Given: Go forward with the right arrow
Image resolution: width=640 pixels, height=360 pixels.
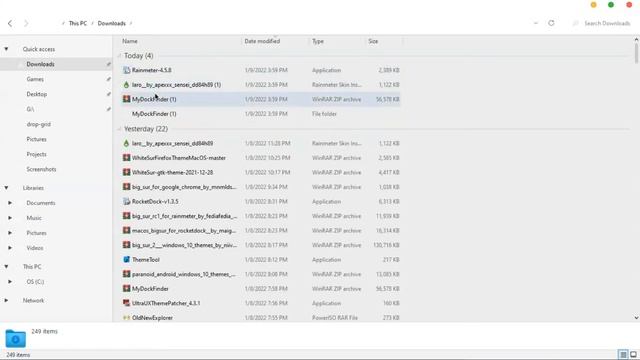Looking at the screenshot, I should tap(26, 23).
